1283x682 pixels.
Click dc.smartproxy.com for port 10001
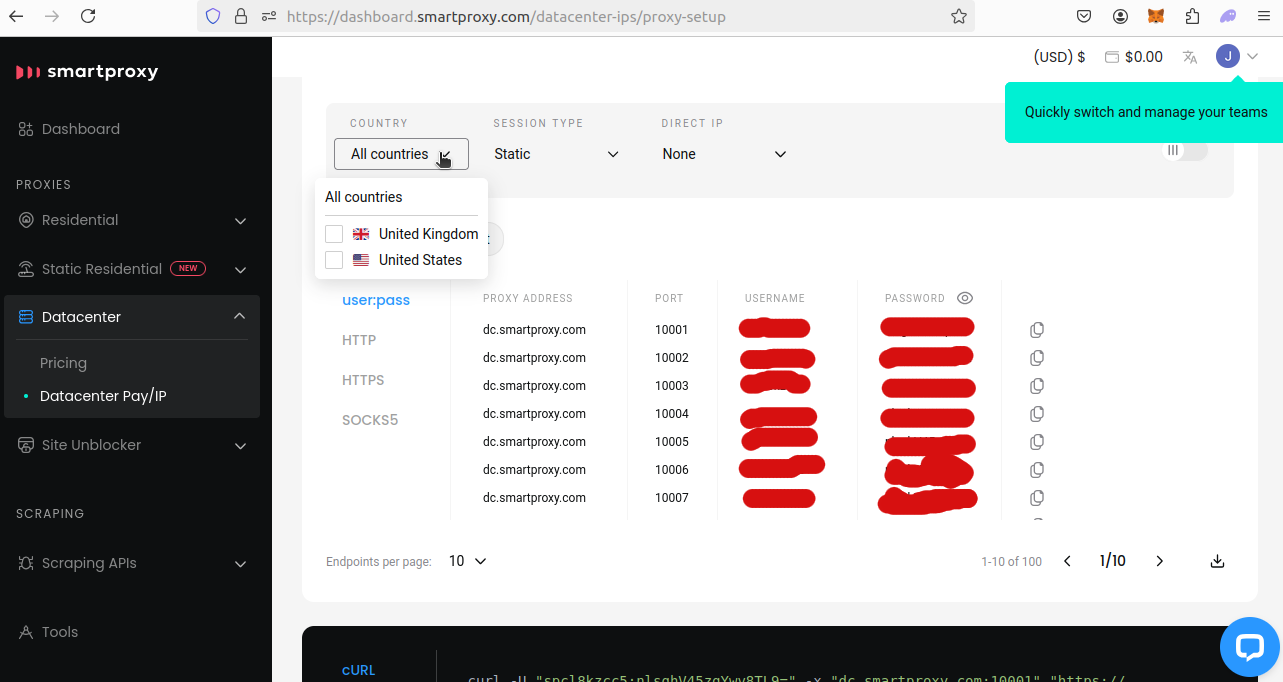click(534, 329)
